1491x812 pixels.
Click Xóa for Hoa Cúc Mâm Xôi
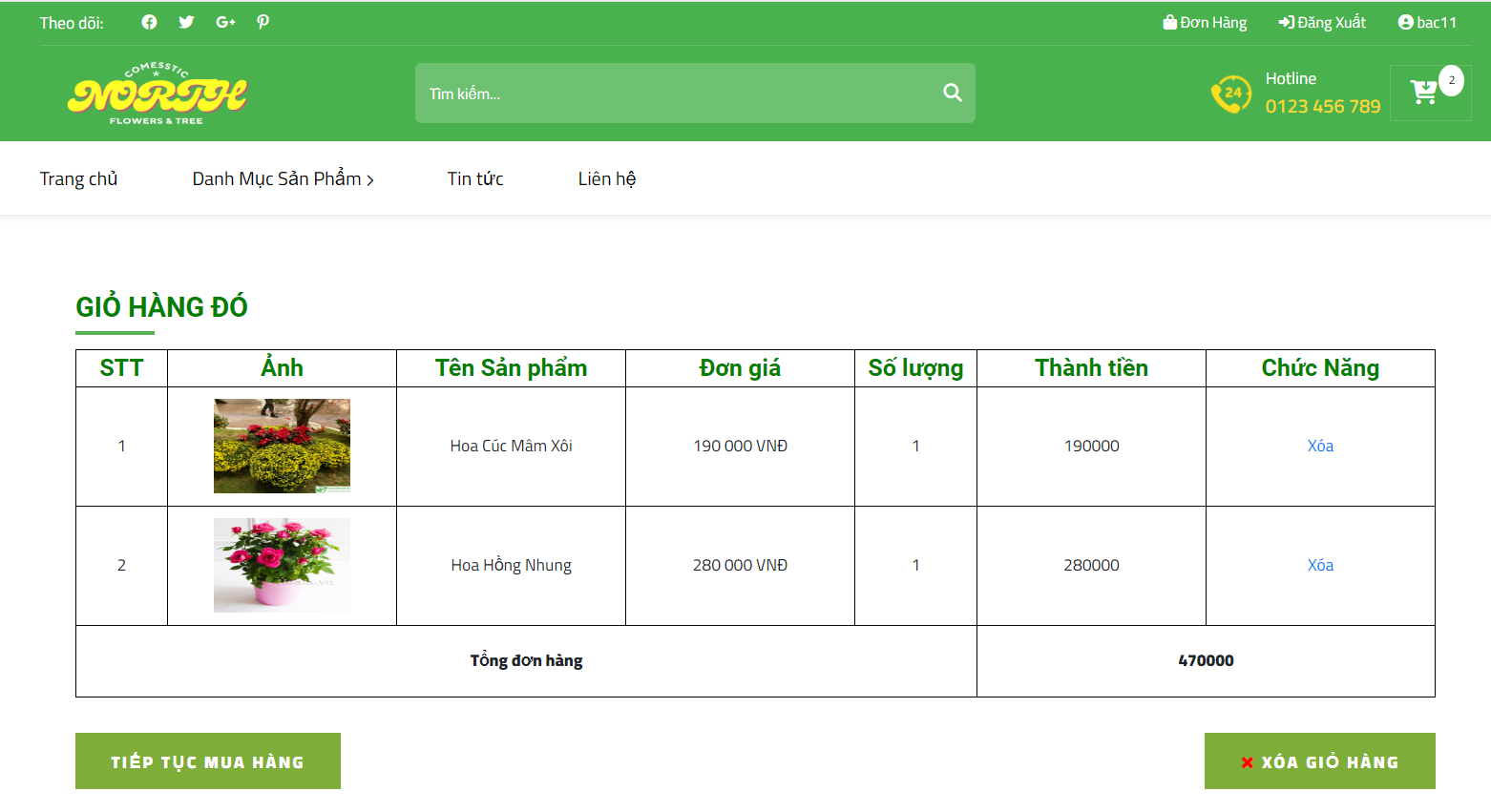[x=1320, y=446]
